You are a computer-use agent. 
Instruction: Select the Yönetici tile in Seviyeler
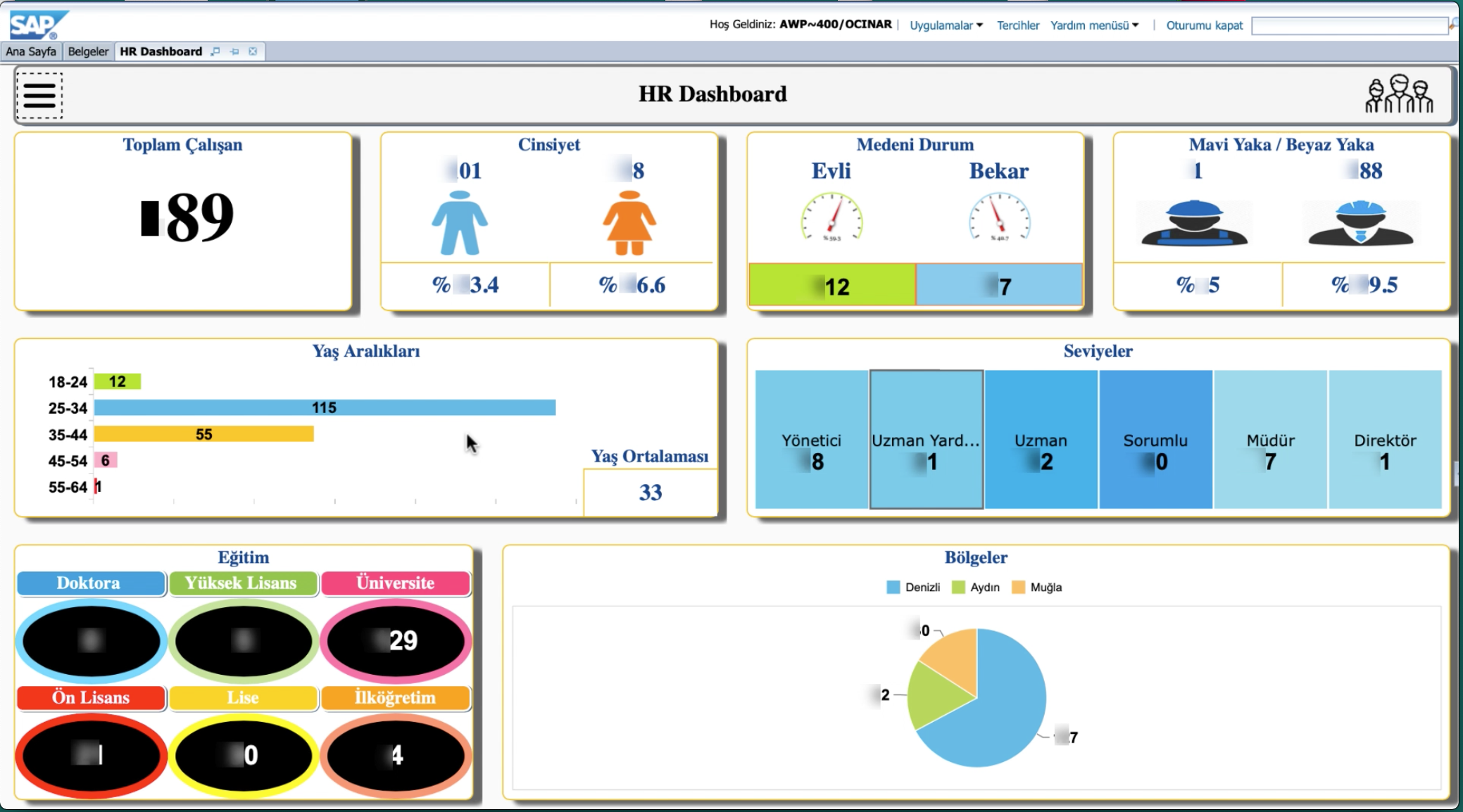[812, 439]
